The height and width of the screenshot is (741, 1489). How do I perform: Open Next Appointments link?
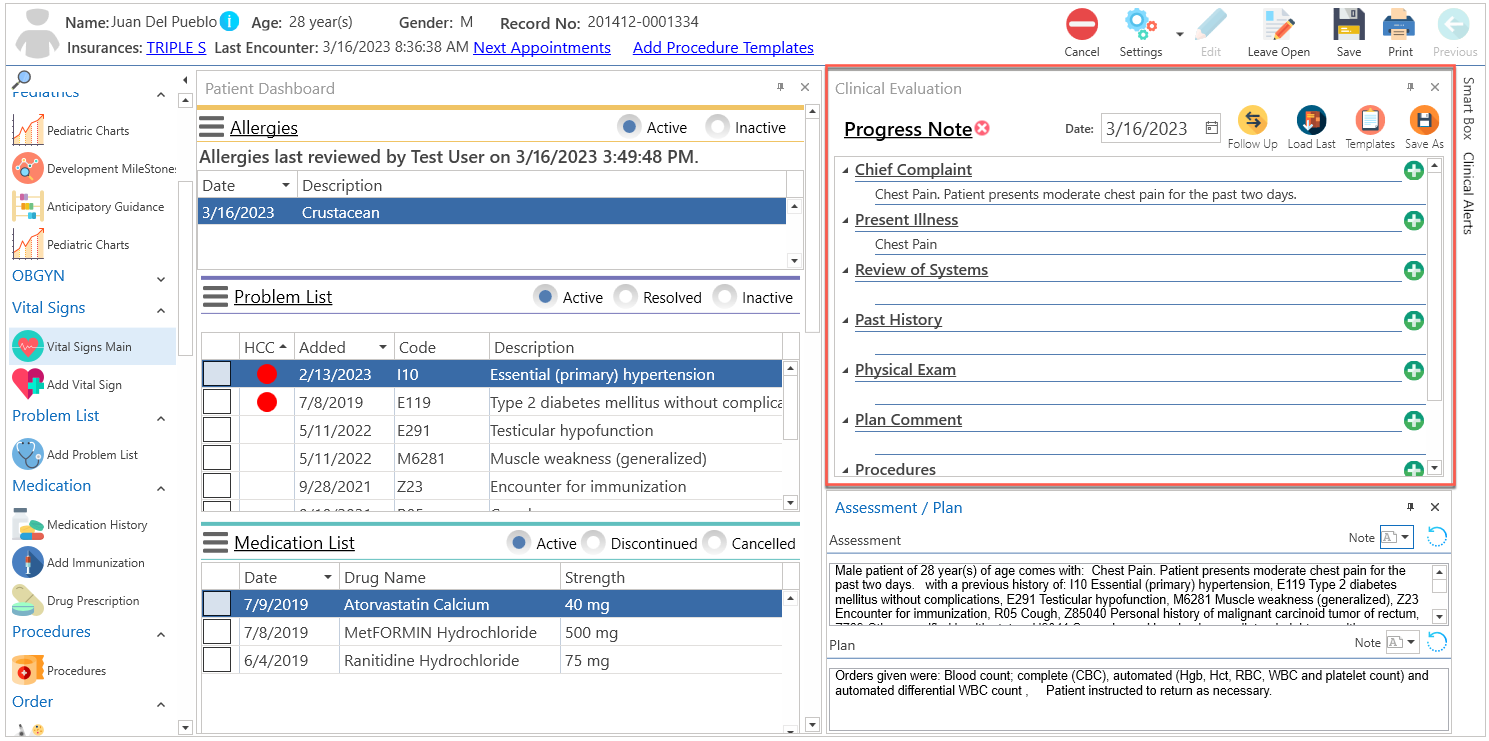[542, 47]
